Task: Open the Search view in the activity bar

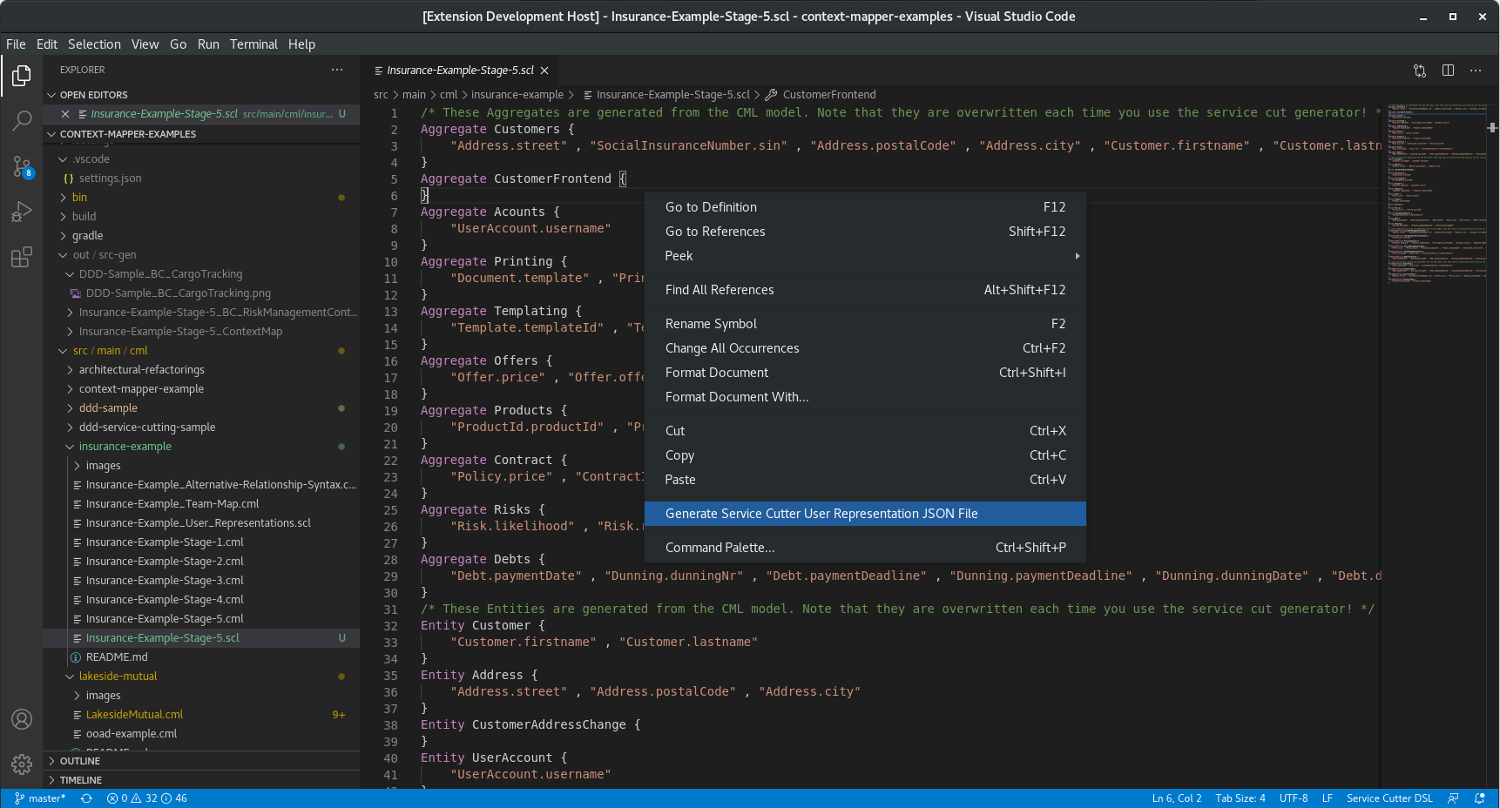Action: 21,121
